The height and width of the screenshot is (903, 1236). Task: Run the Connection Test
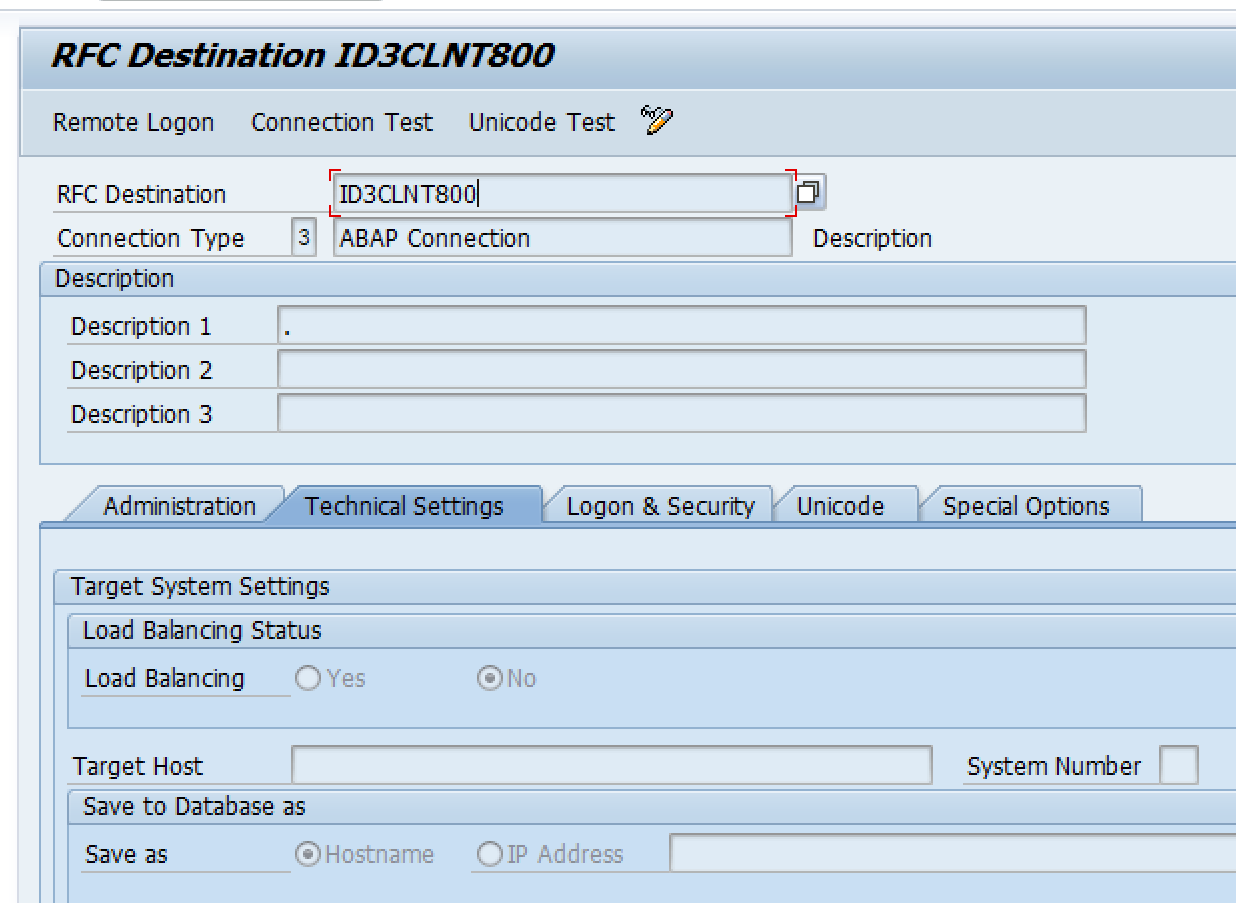(342, 122)
